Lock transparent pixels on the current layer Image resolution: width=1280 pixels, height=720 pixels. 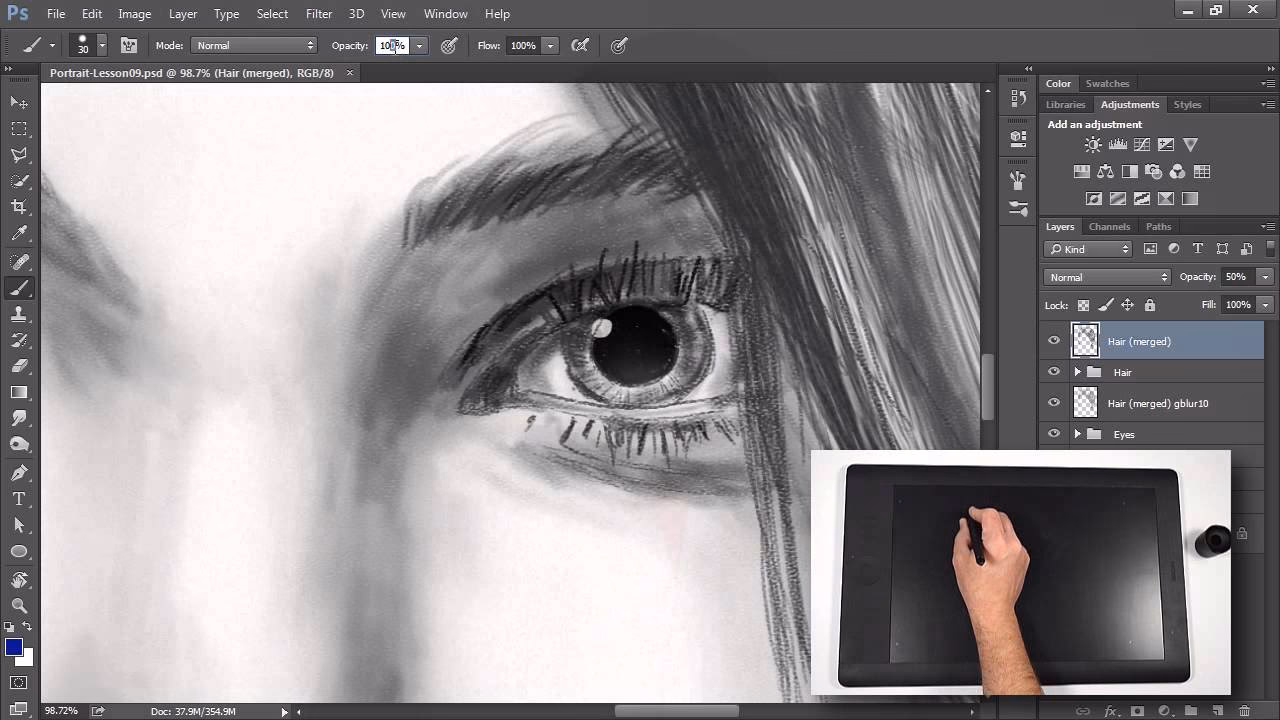point(1083,305)
